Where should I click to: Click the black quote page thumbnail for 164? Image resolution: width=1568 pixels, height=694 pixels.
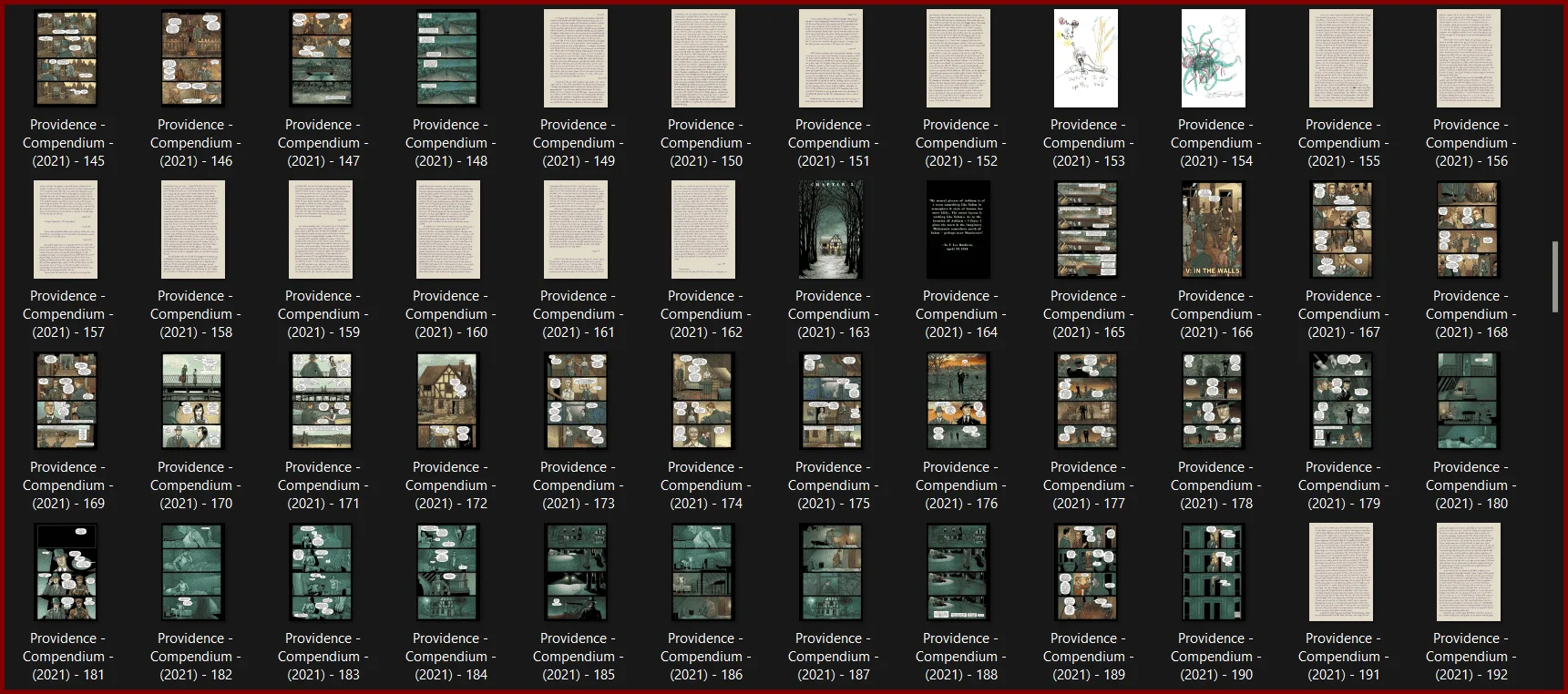(x=958, y=230)
